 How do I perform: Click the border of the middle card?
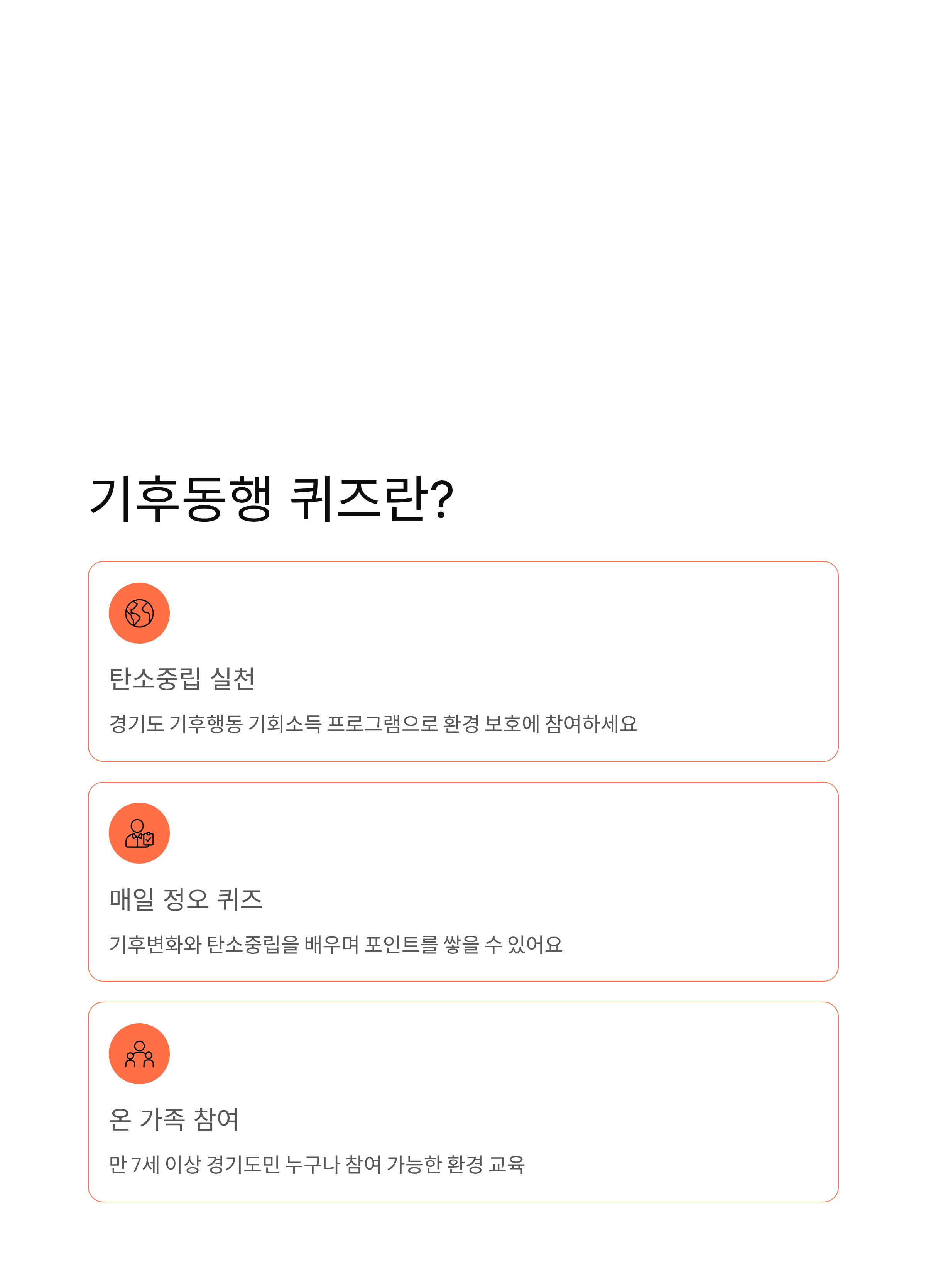tap(463, 783)
